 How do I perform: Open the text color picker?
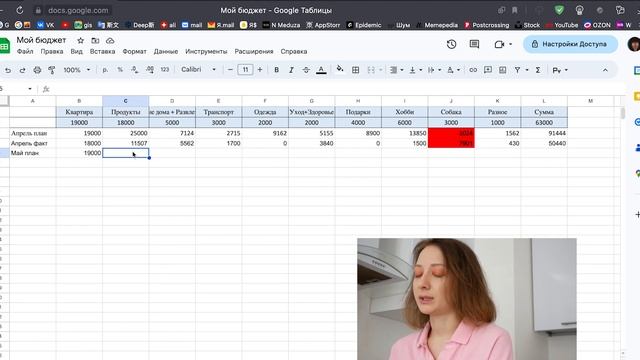(x=321, y=70)
